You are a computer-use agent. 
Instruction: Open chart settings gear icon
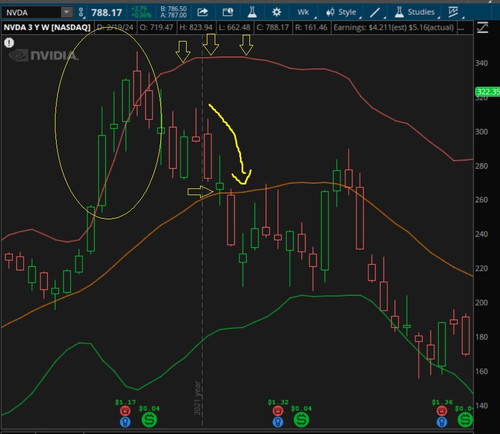click(276, 12)
